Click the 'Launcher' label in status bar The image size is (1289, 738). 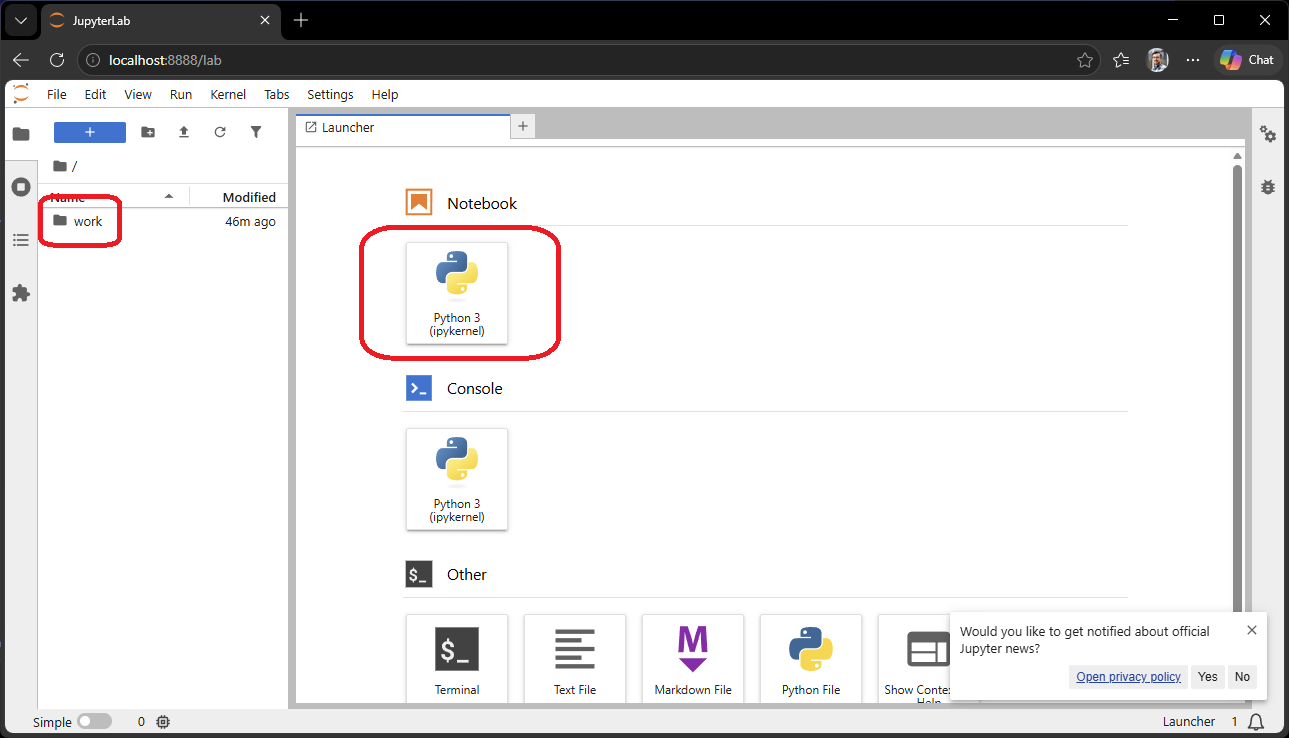coord(1189,722)
